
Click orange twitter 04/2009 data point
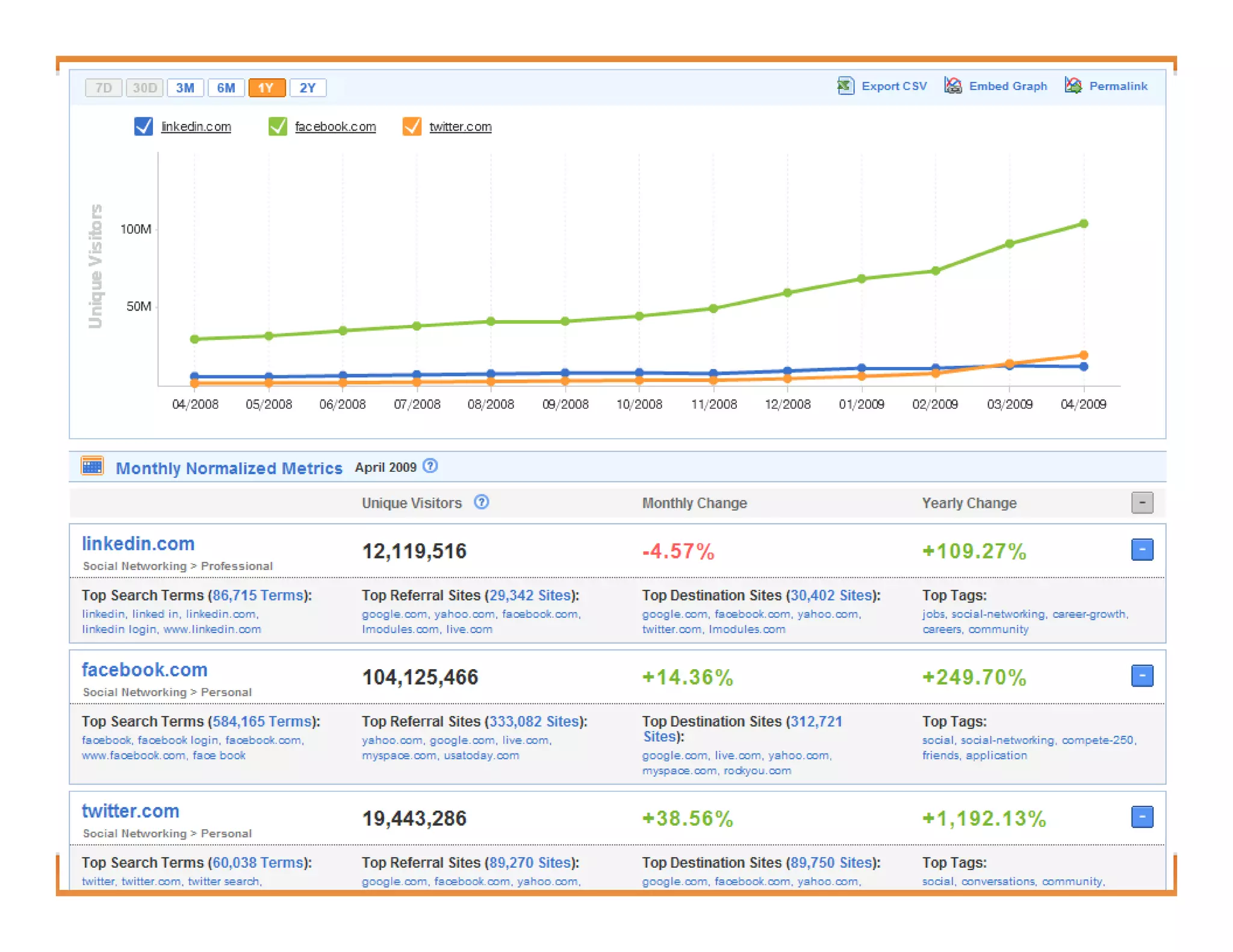pyautogui.click(x=1084, y=355)
